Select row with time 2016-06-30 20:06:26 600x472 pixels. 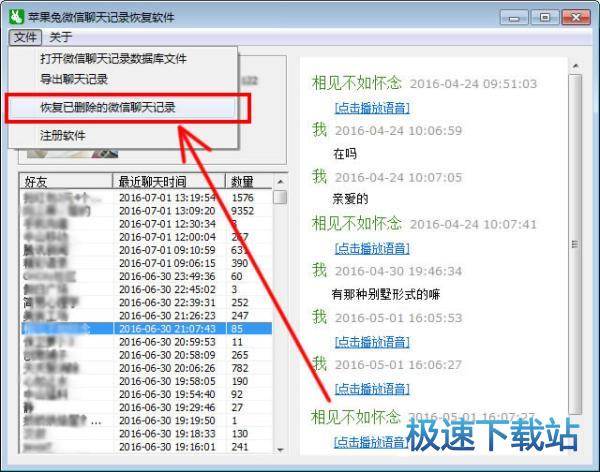[x=147, y=368]
